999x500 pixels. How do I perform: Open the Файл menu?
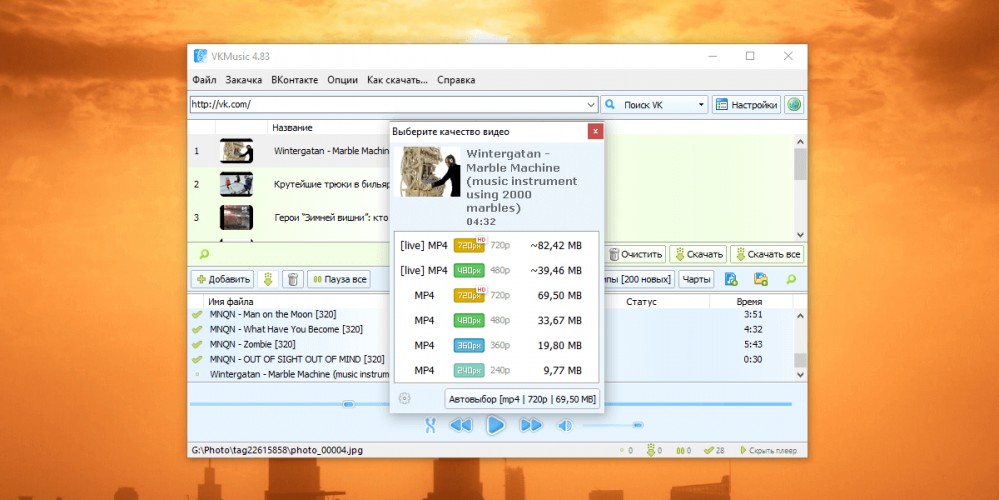point(205,80)
